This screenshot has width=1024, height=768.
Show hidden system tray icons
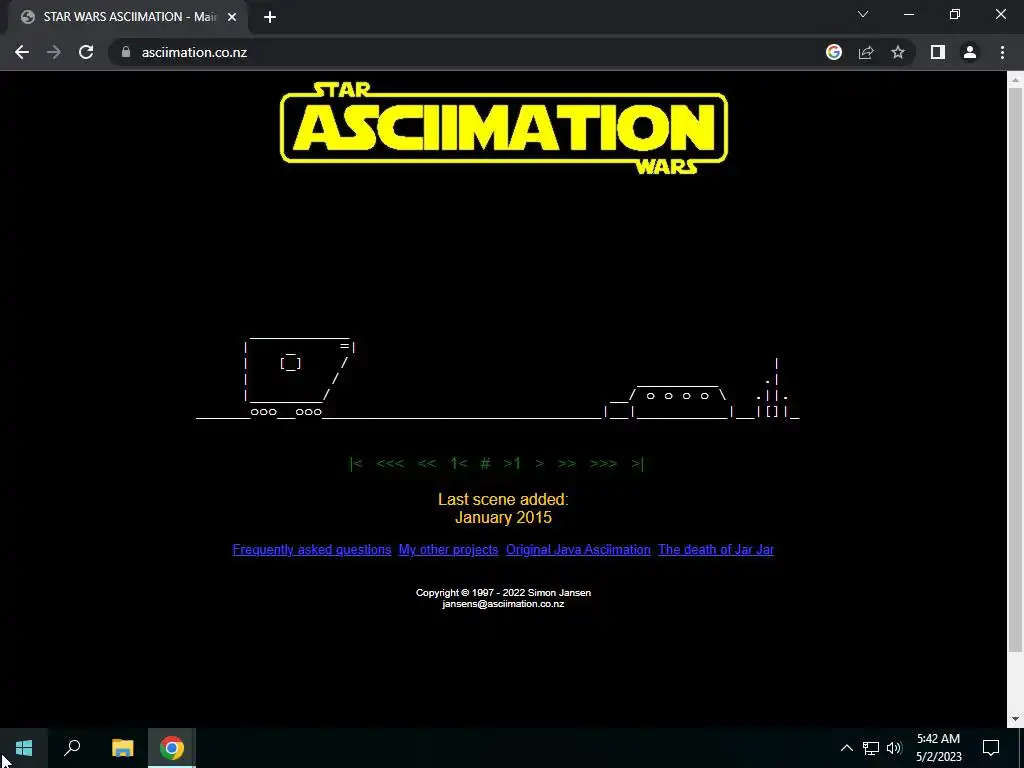click(x=846, y=748)
